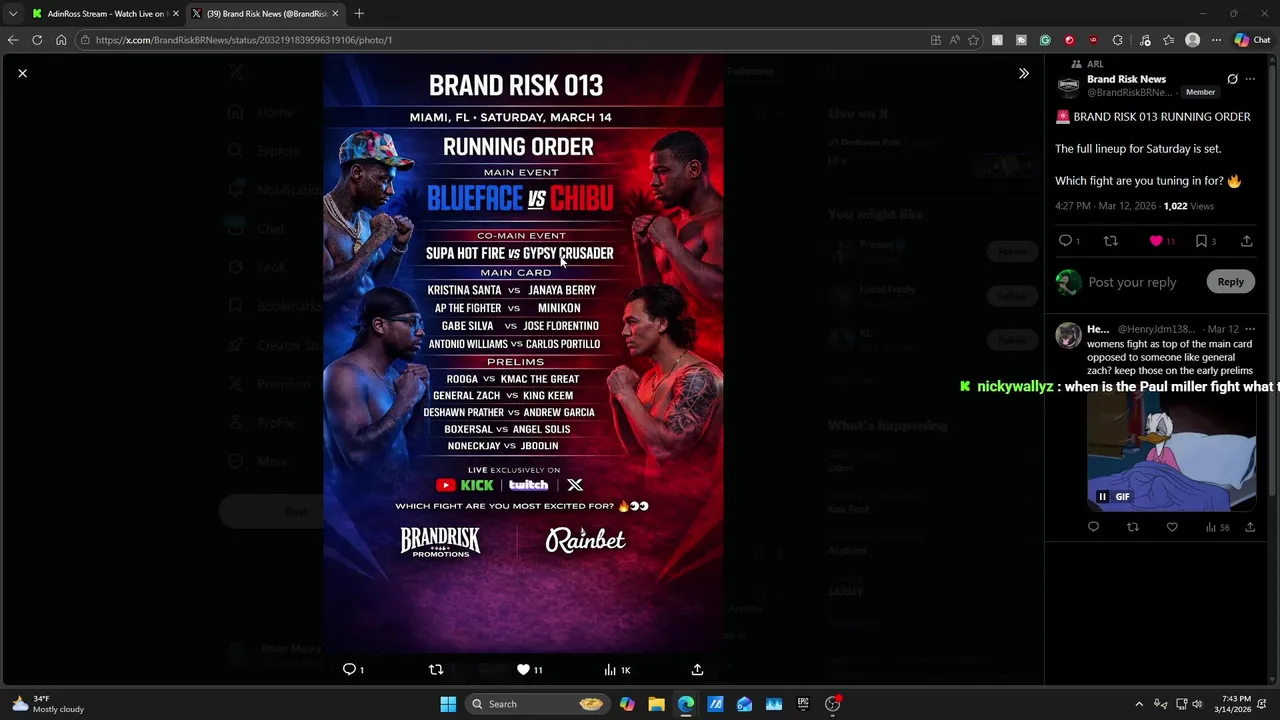Repost icon under HenryJdm's comment

[x=1132, y=527]
